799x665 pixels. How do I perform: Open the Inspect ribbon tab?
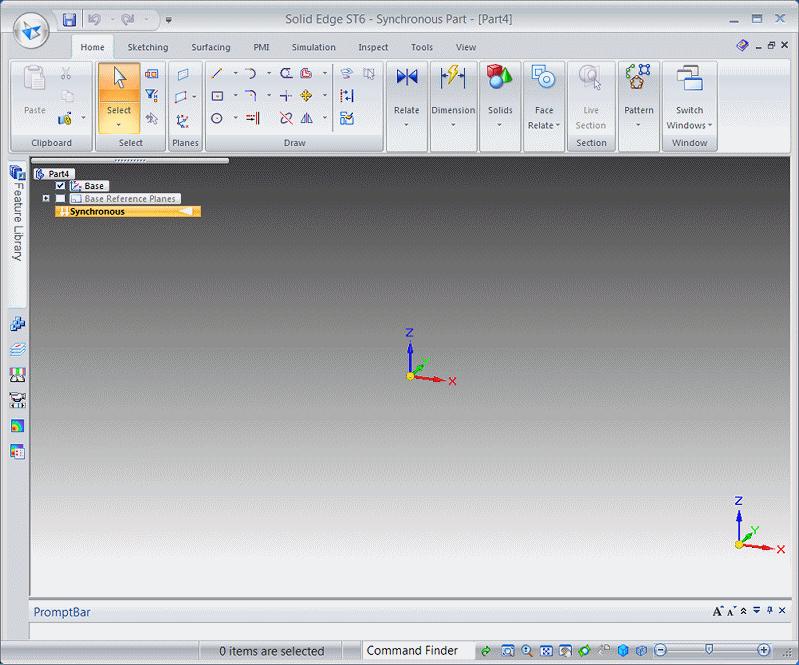[373, 47]
